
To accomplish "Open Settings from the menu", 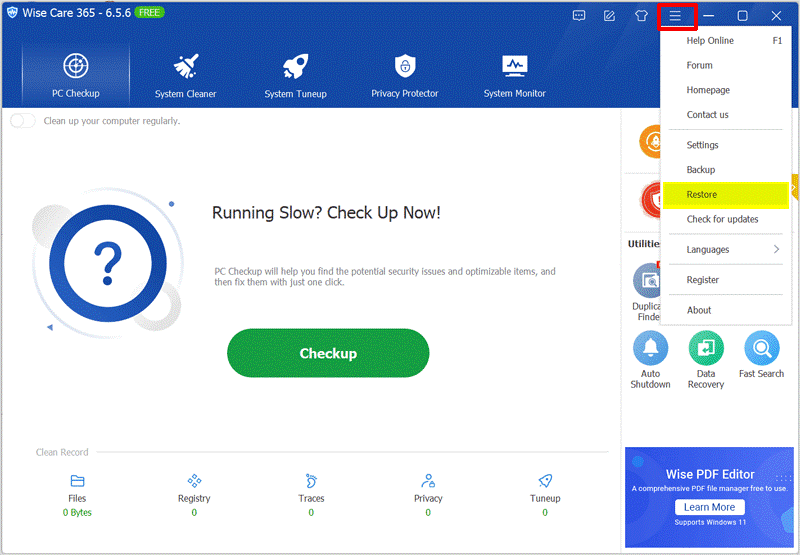I will [x=725, y=145].
